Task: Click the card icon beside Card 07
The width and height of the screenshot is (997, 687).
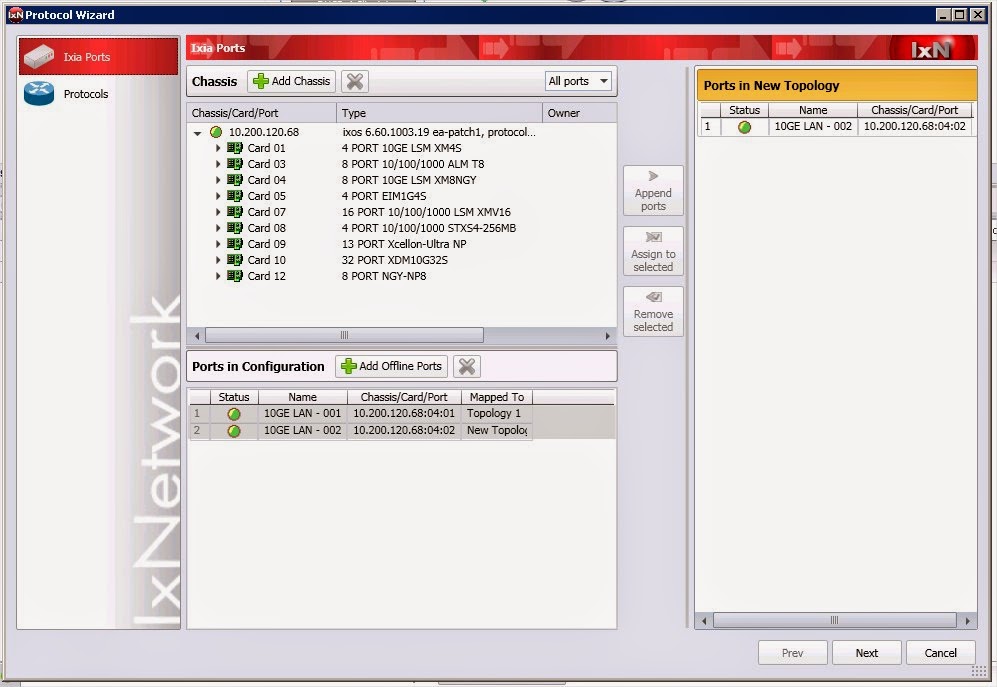Action: 237,211
